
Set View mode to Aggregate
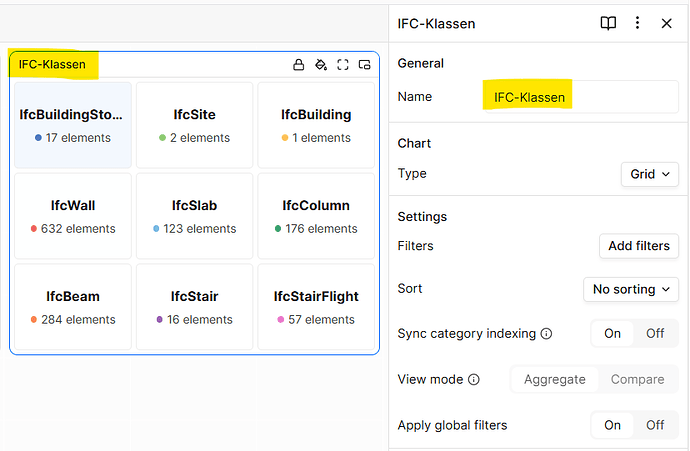click(x=554, y=379)
